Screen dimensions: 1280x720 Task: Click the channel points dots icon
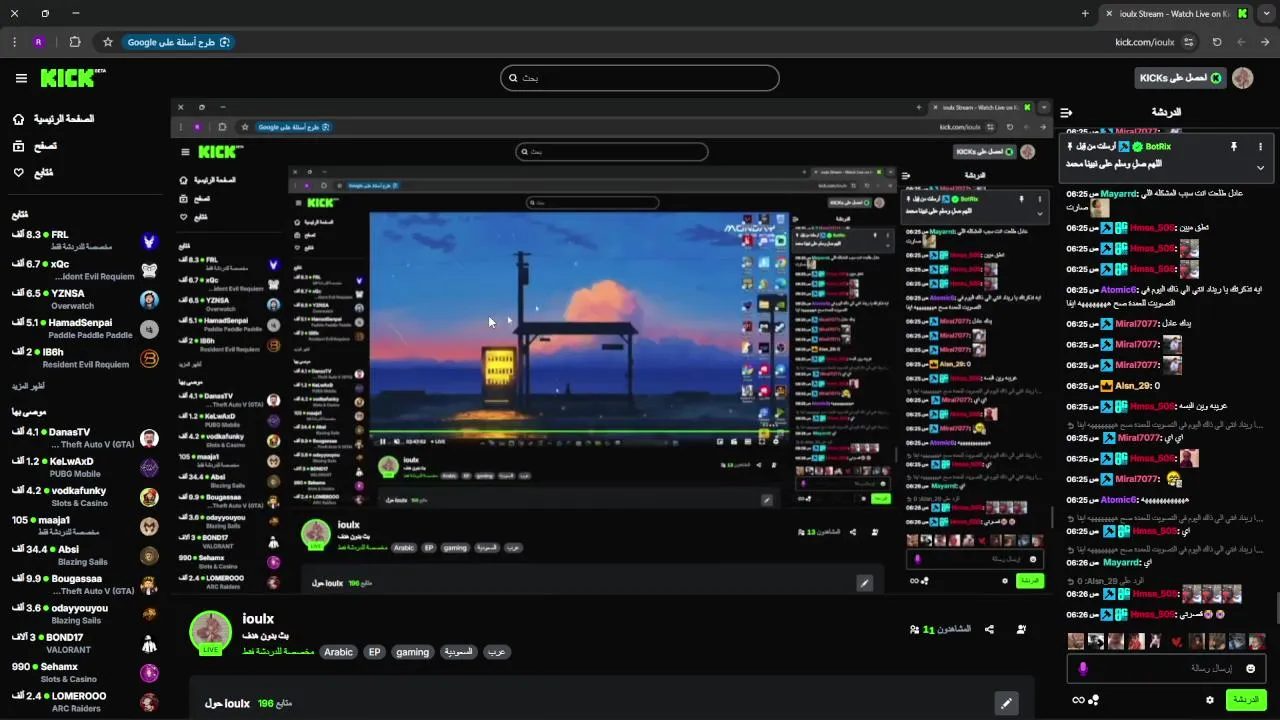coord(1094,700)
